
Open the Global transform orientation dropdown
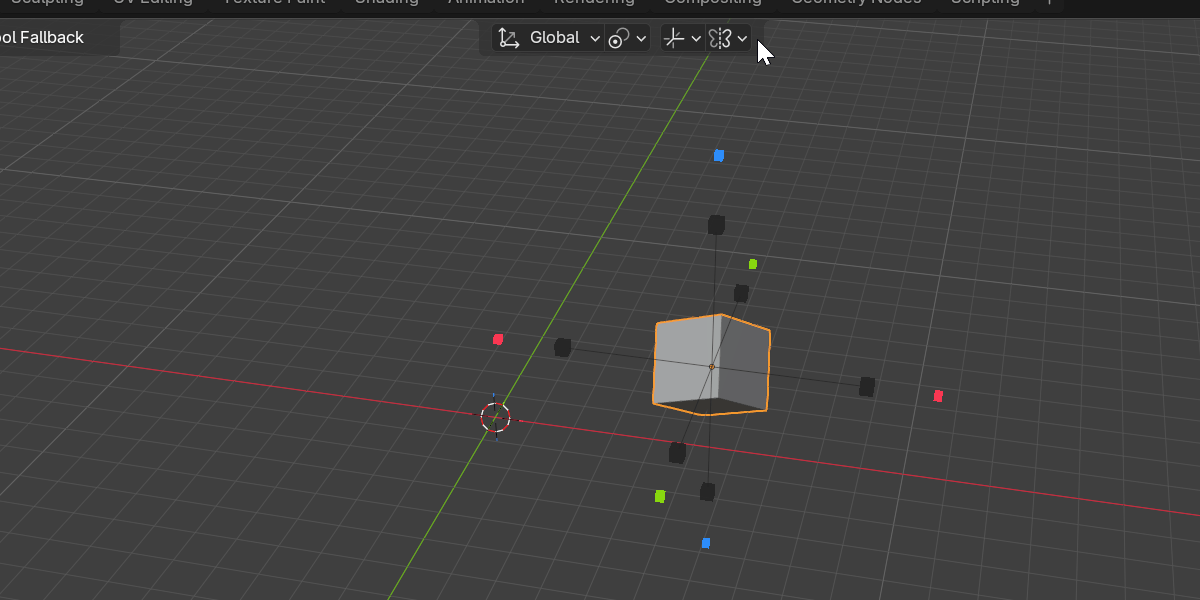click(548, 38)
